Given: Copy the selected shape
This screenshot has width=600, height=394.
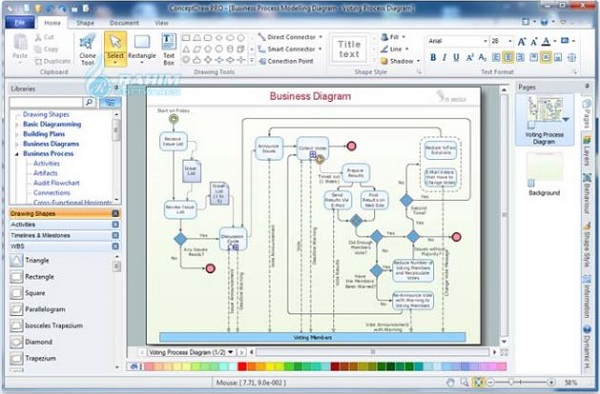Looking at the screenshot, I should (46, 49).
